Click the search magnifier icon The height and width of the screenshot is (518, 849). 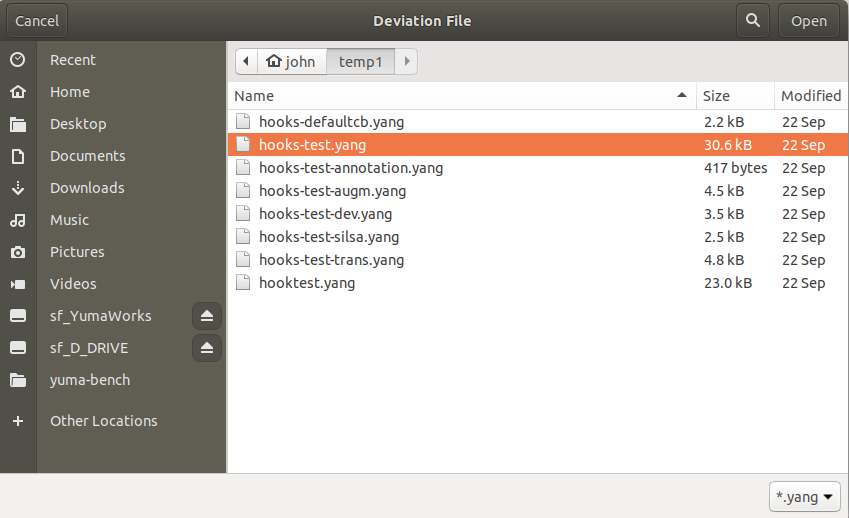pos(753,21)
